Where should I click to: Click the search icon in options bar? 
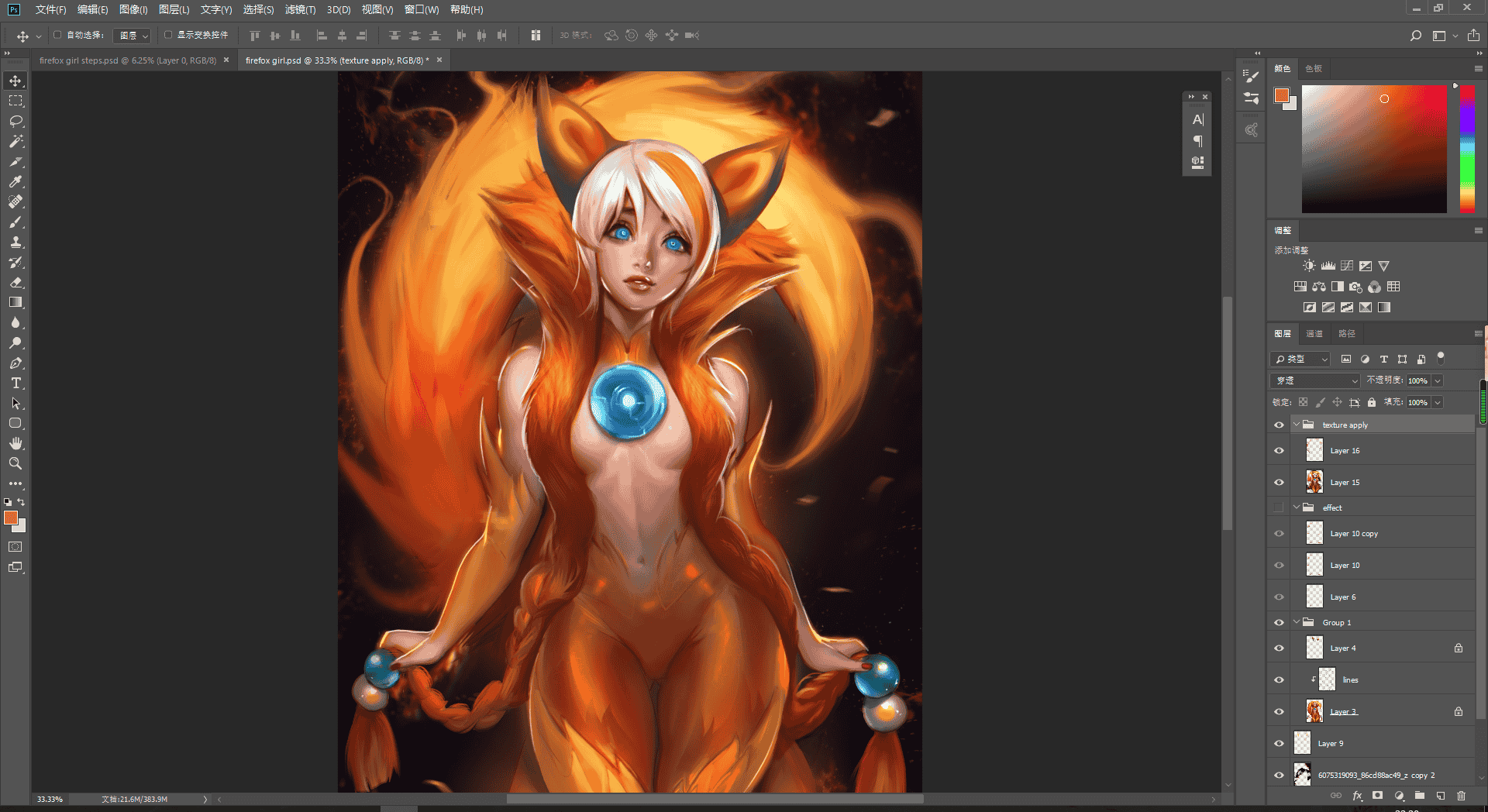pos(1415,36)
